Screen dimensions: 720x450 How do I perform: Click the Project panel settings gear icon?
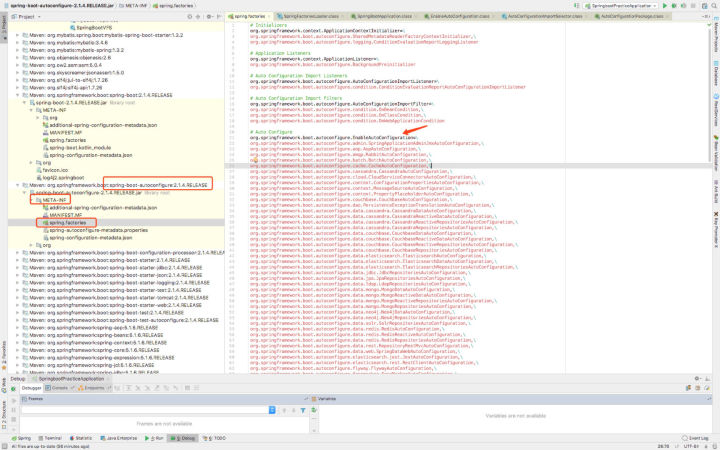pos(208,17)
